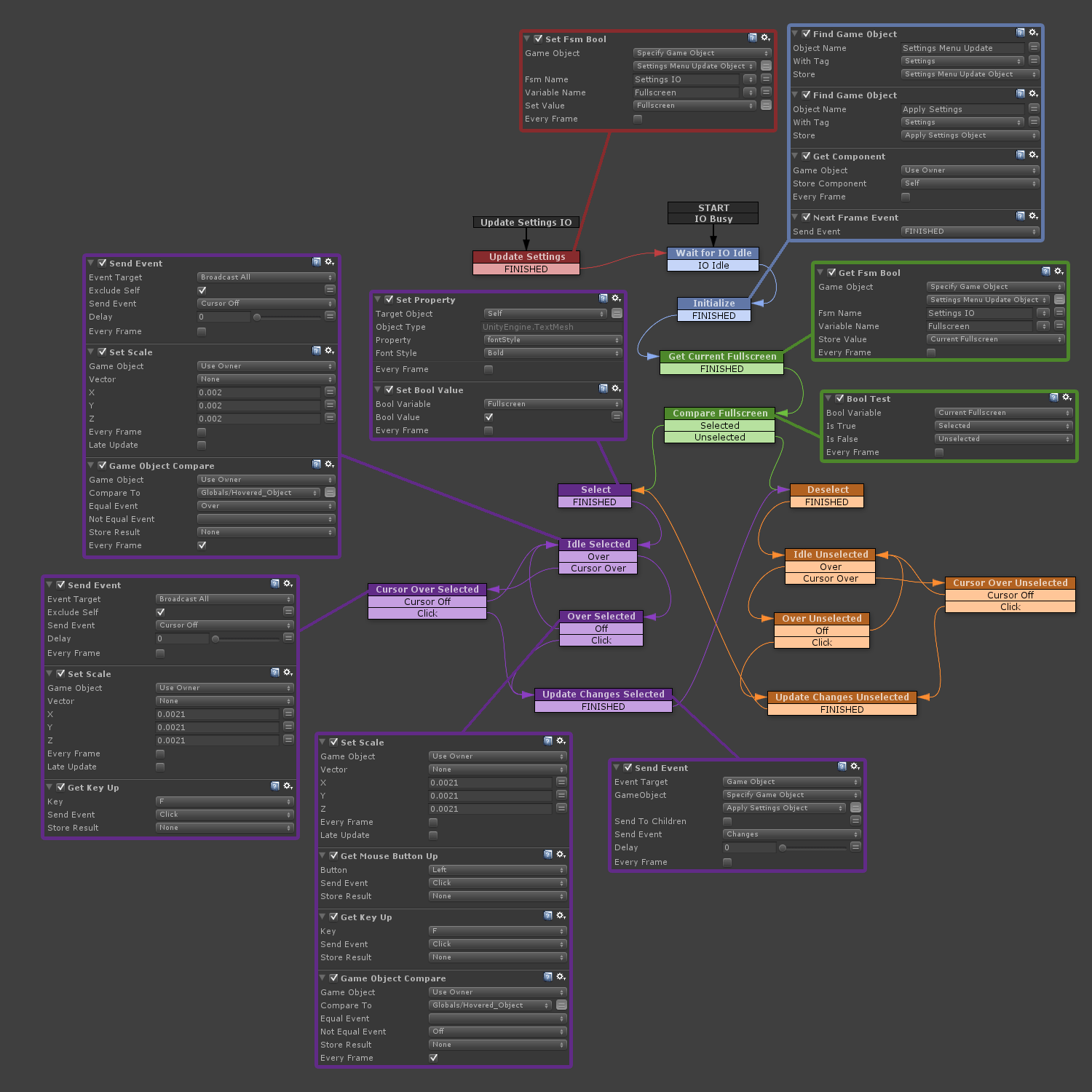Click the Delay slider in Apply Settings Send Event
This screenshot has width=1092, height=1092.
coord(815,847)
